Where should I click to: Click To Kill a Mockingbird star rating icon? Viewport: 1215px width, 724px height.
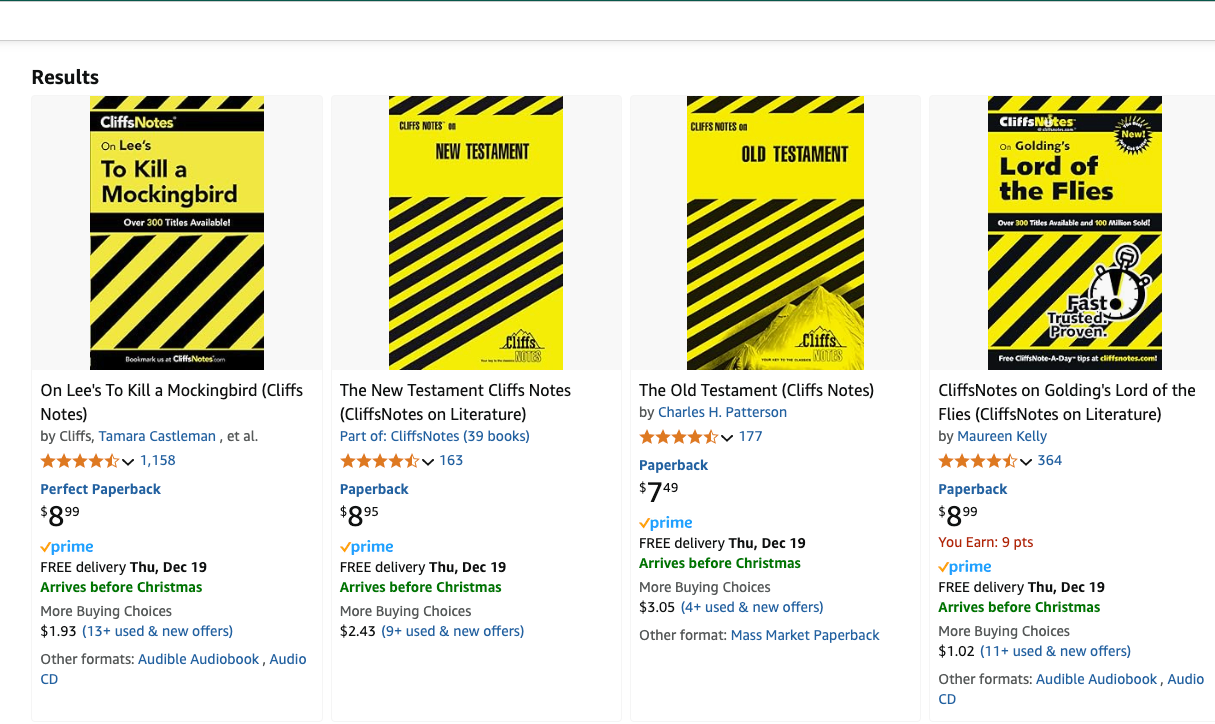[x=80, y=461]
